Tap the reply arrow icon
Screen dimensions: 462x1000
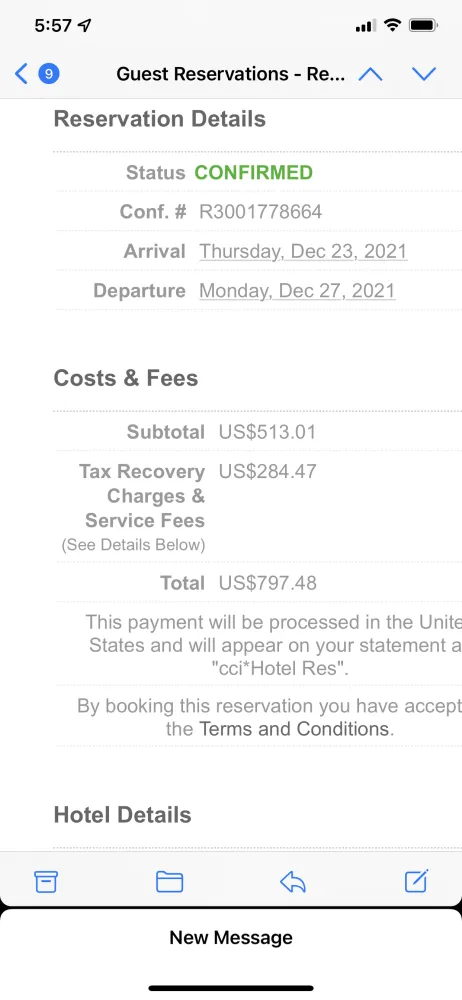[293, 882]
